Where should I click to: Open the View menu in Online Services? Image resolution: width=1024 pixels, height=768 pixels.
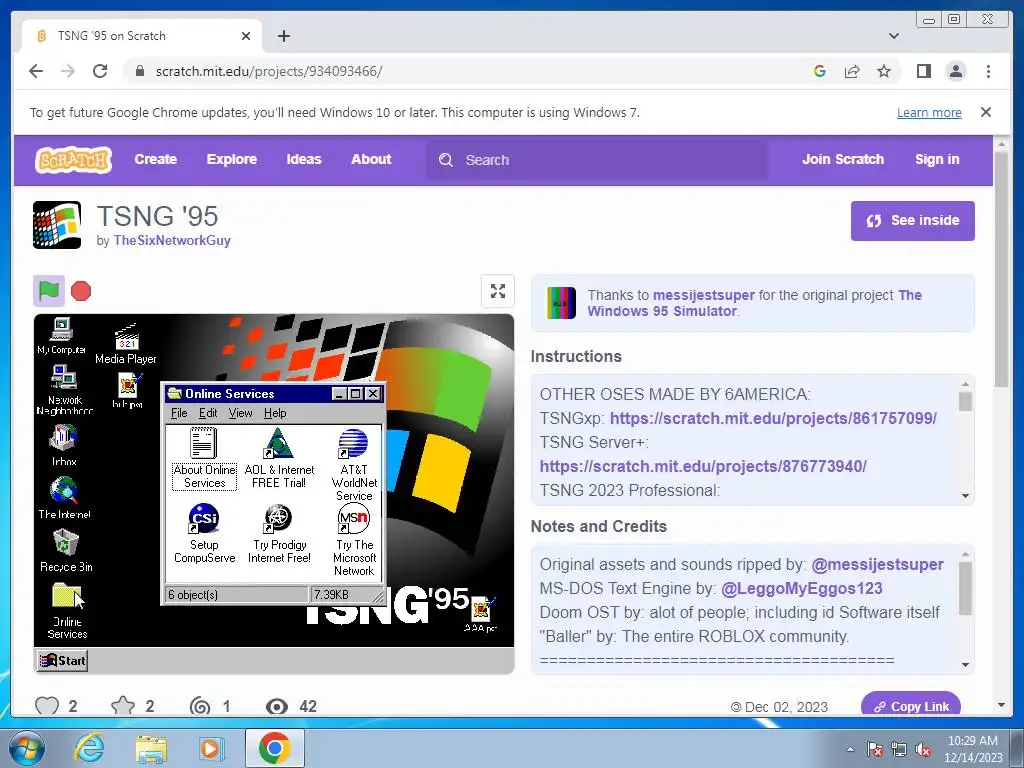[240, 413]
